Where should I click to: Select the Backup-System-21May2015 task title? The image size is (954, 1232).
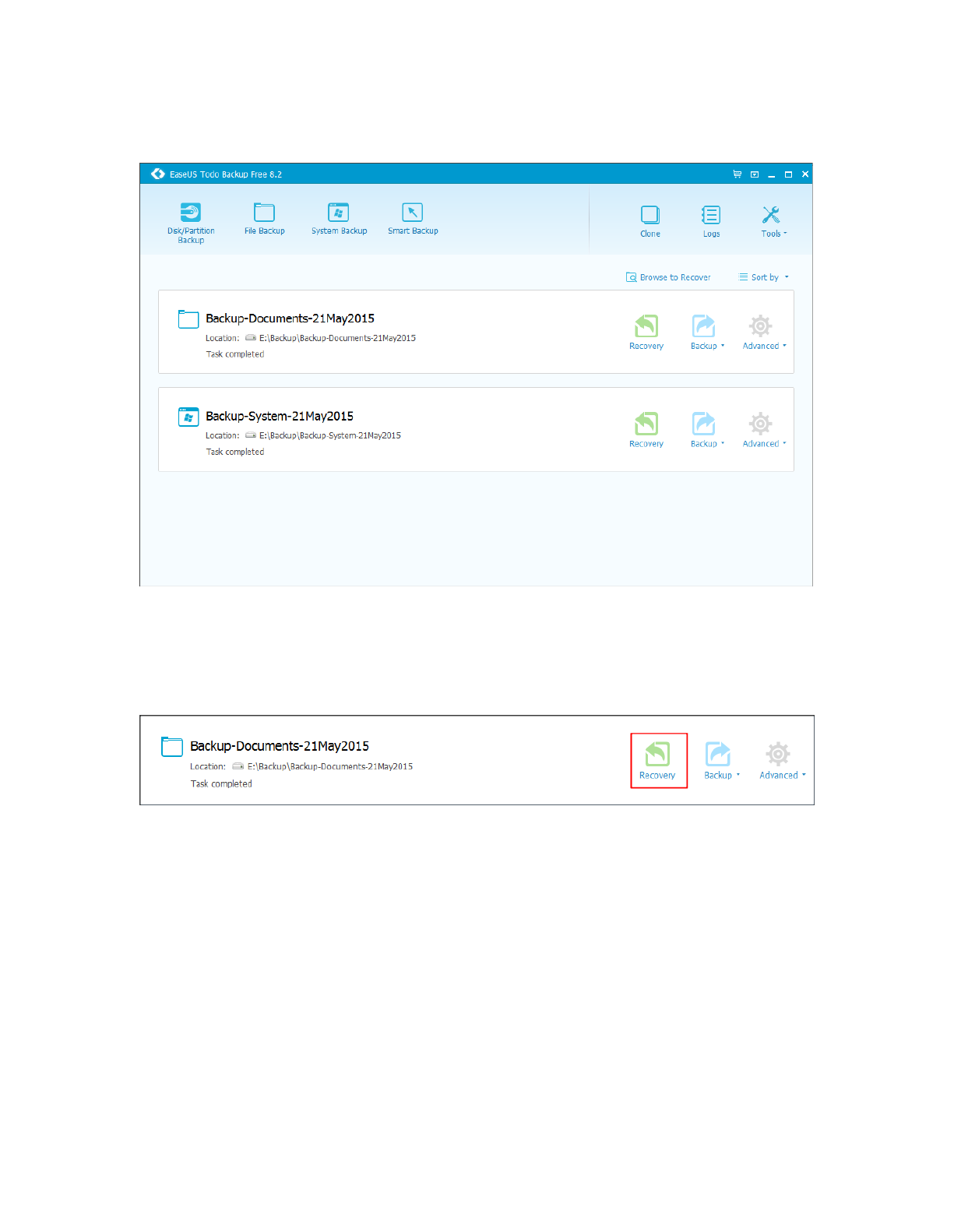click(x=280, y=417)
